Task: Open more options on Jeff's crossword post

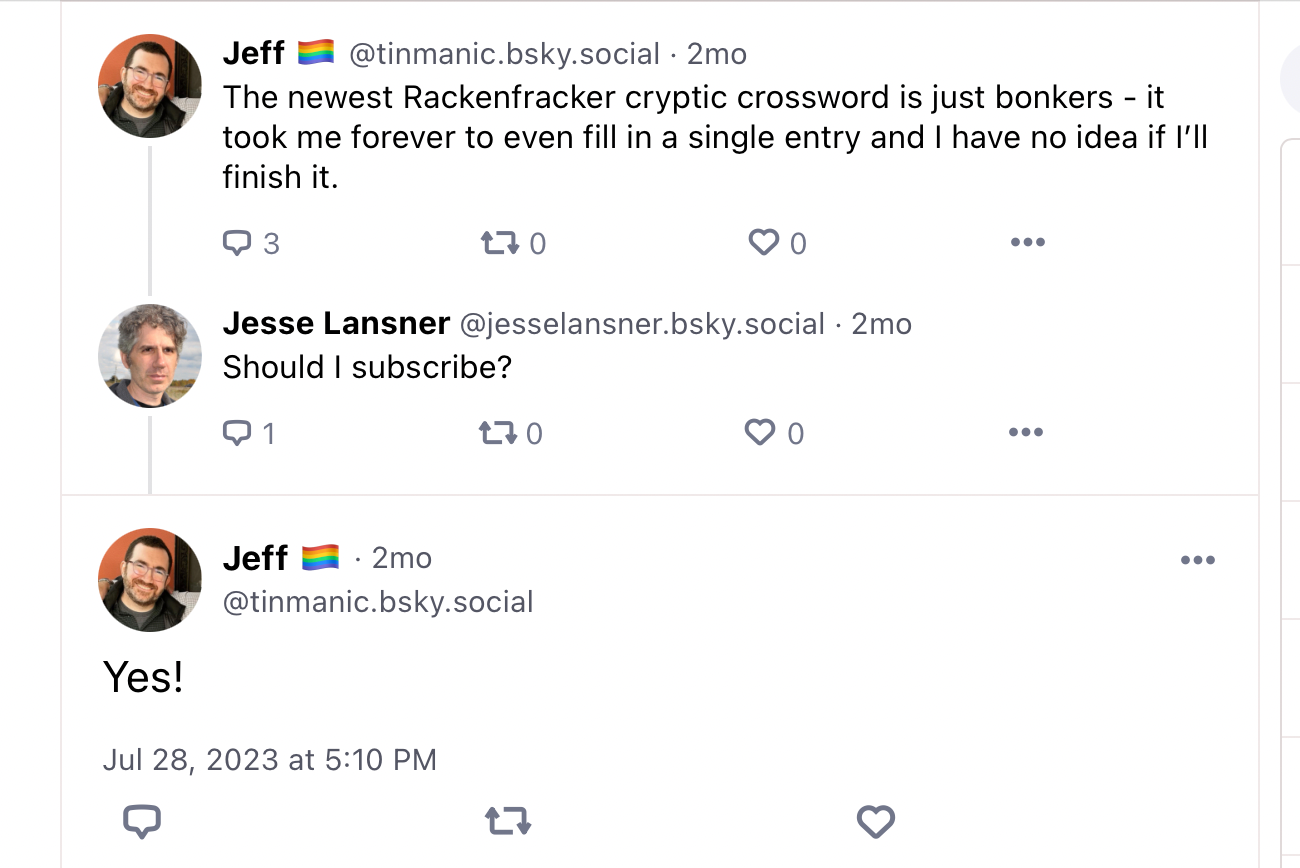Action: coord(1027,243)
